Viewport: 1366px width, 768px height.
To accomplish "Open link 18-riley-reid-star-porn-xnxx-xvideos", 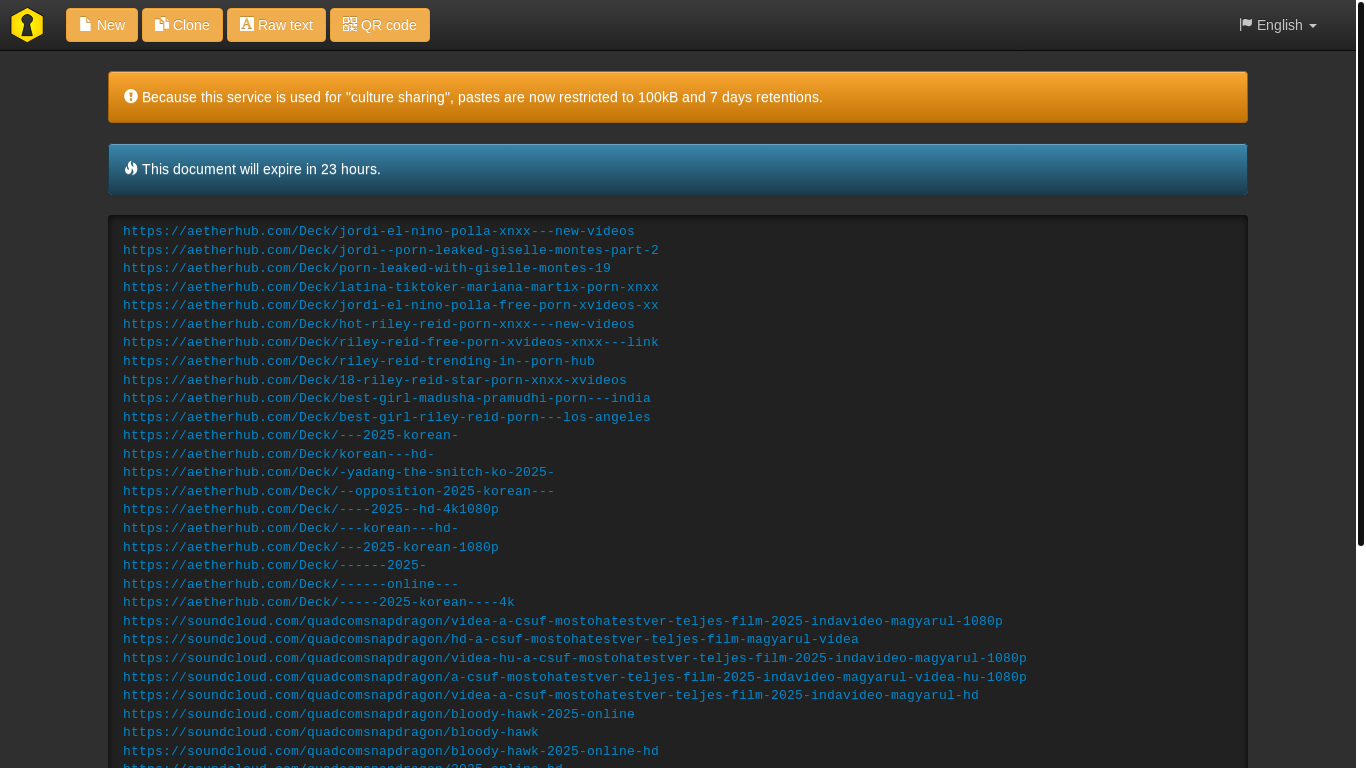I will pyautogui.click(x=375, y=380).
